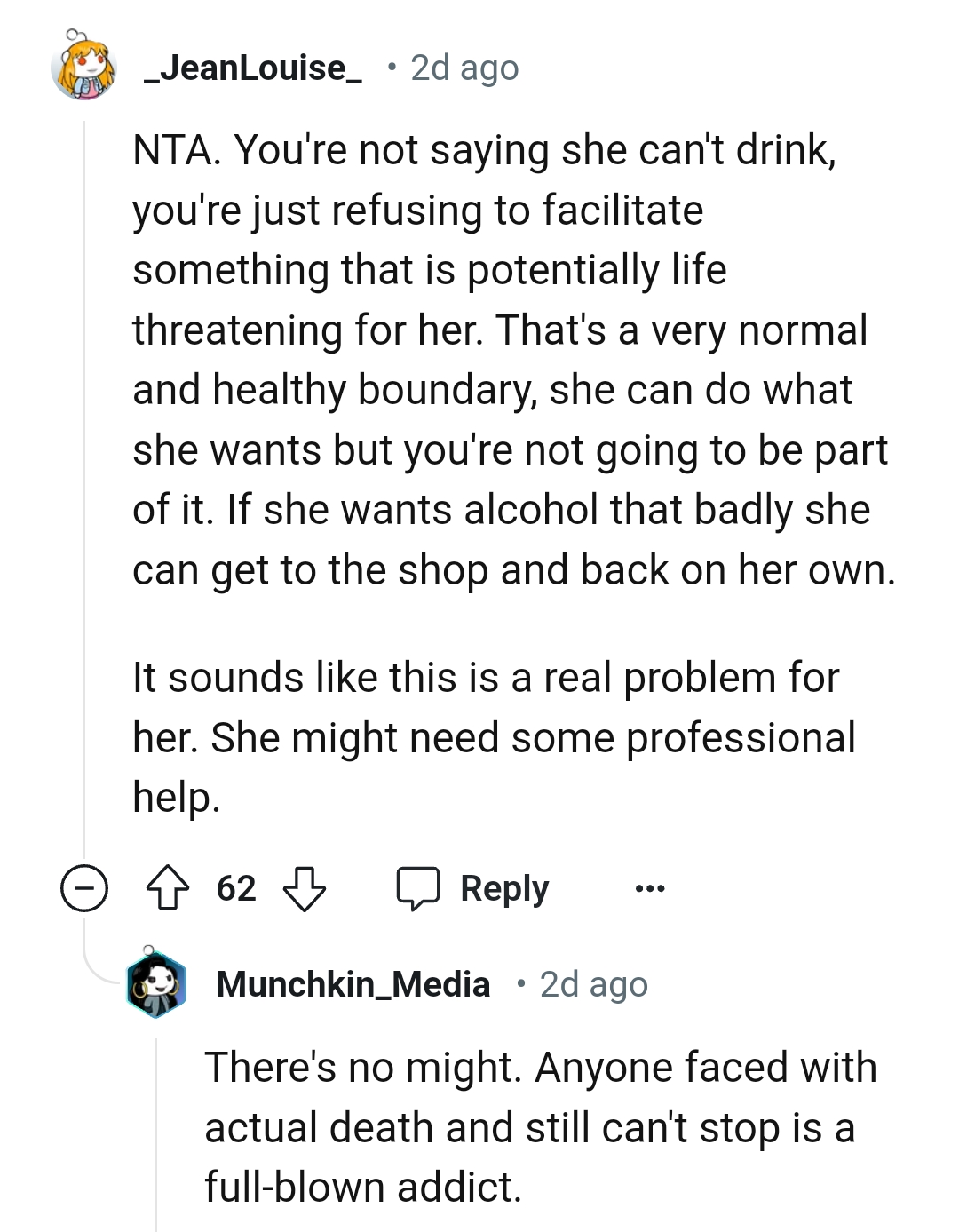Open Munchkin_Media's profile

353,984
